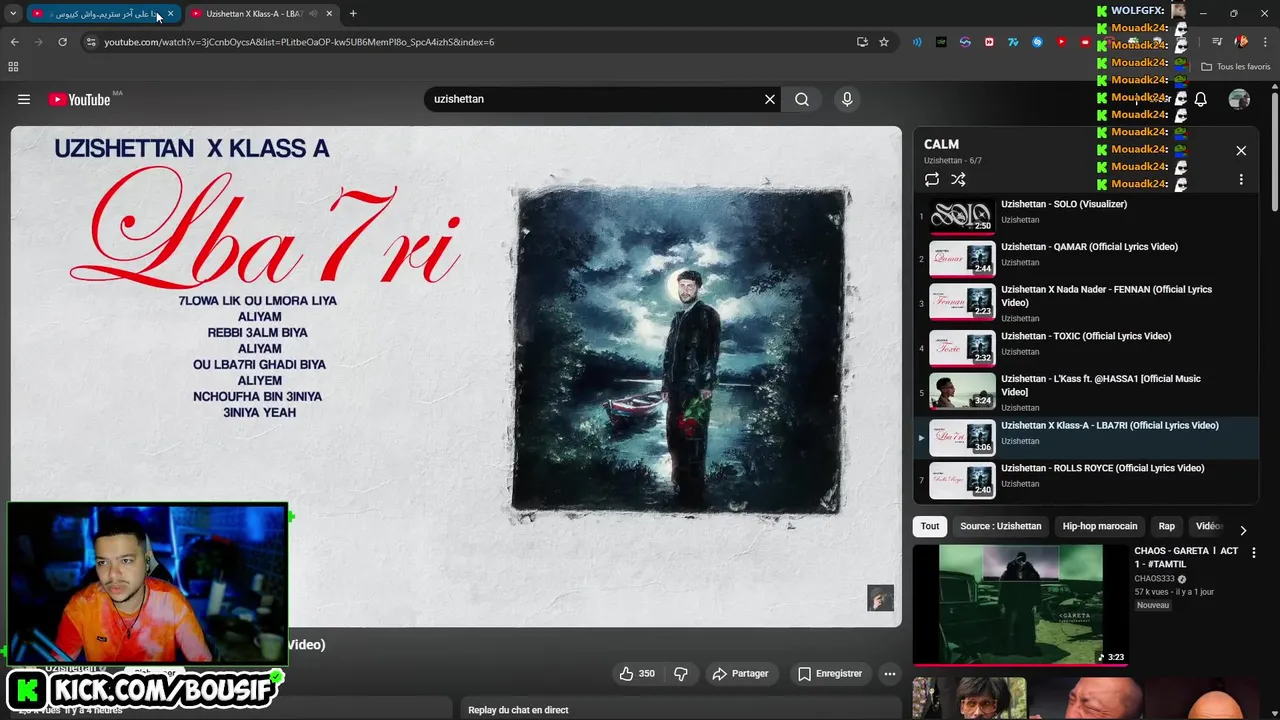Dislike the video with thumbs down
This screenshot has width=1280, height=720.
point(681,674)
